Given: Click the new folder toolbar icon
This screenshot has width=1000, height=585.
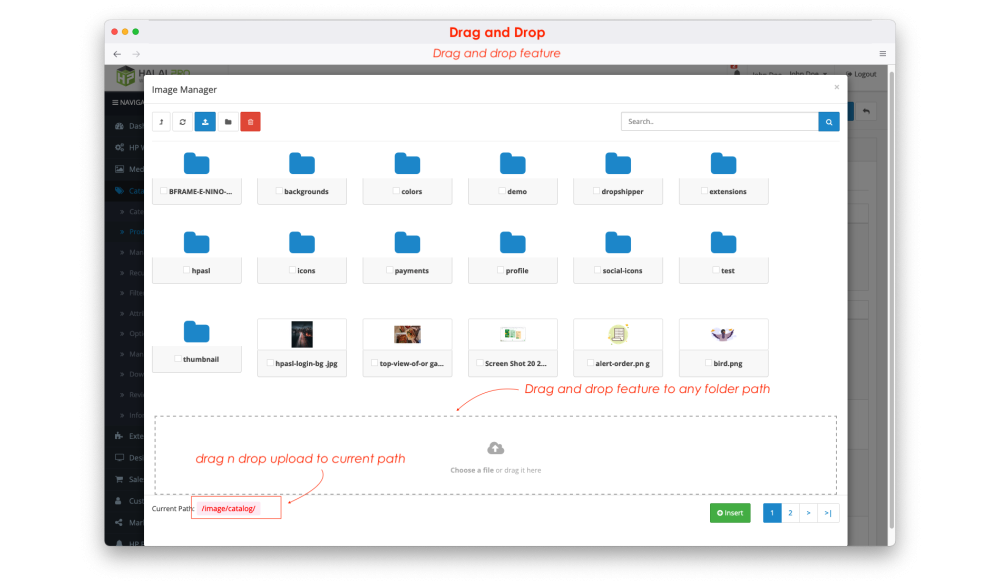Looking at the screenshot, I should 228,122.
